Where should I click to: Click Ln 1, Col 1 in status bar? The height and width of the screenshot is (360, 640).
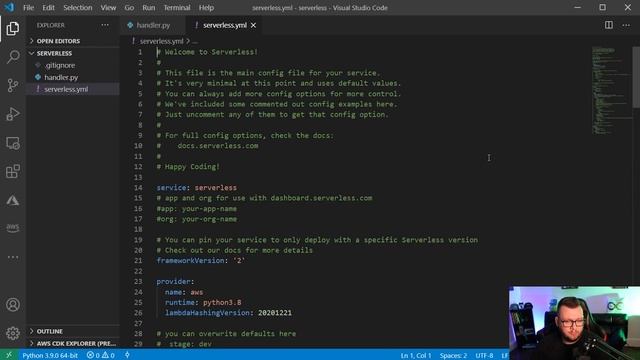pos(416,356)
